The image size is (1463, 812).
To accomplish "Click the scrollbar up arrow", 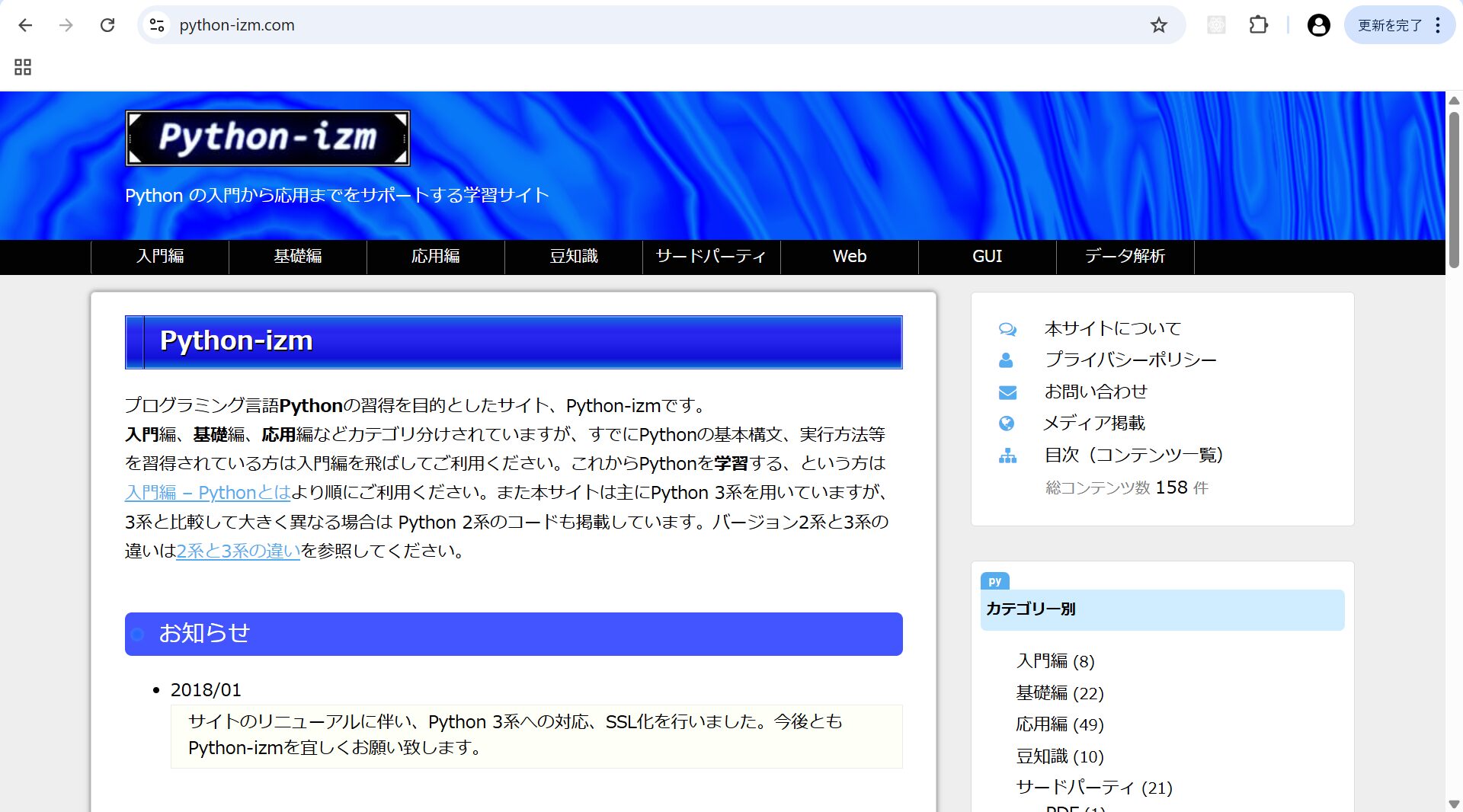I will [x=1454, y=101].
